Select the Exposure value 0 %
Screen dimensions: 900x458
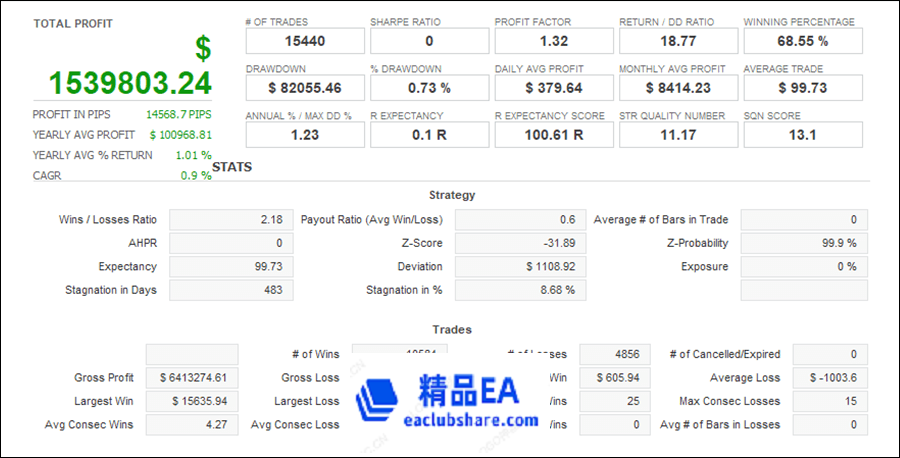coord(804,267)
